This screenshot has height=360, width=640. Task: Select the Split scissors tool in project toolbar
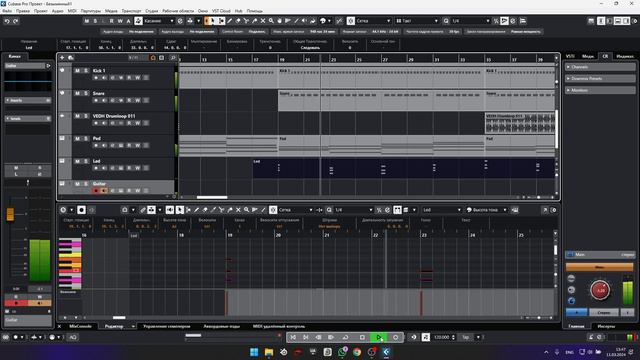[246, 21]
